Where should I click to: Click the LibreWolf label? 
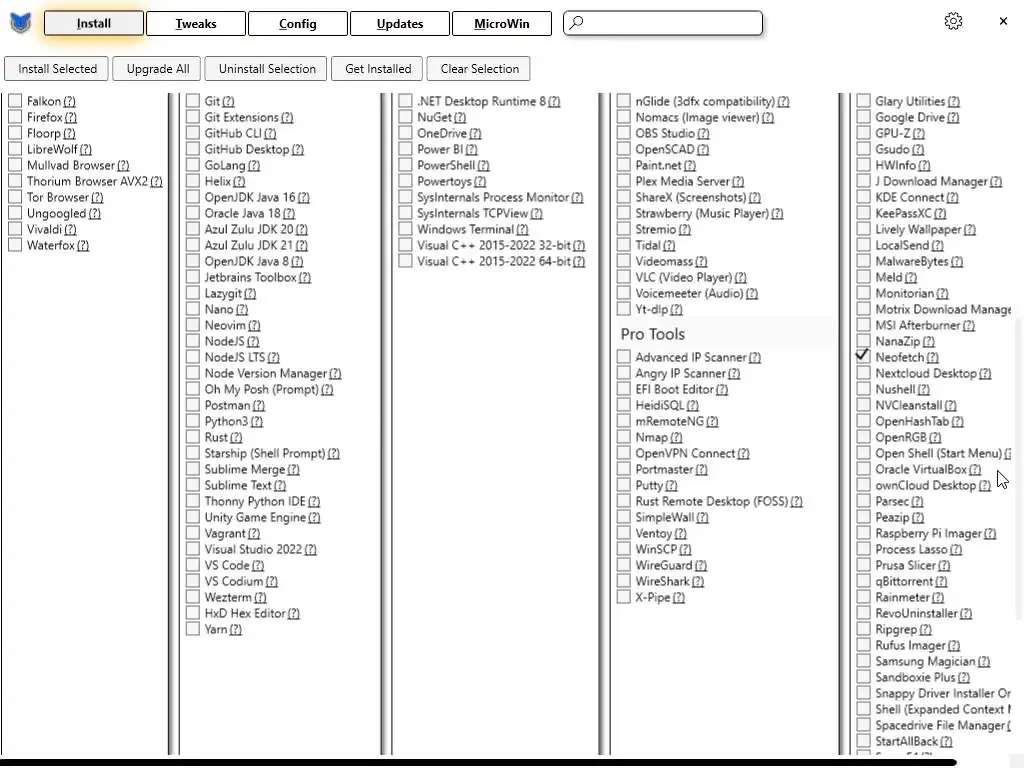click(52, 149)
